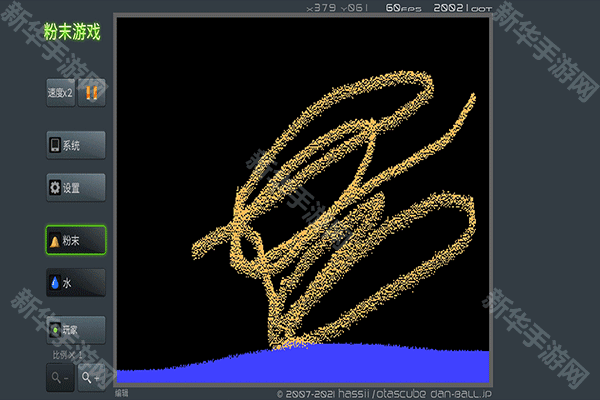Select the 粉末 powder element

point(76,241)
